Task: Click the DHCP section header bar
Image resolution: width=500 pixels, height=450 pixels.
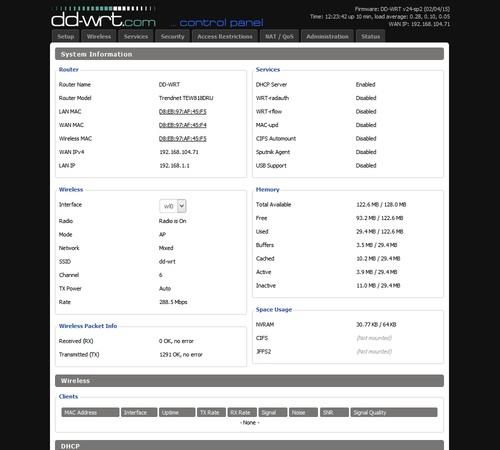Action: click(x=249, y=445)
